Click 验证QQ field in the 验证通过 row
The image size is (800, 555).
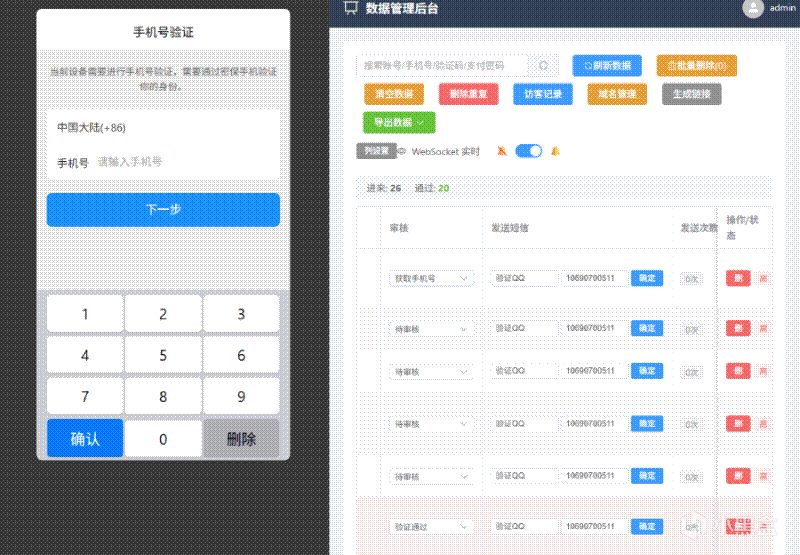point(524,526)
